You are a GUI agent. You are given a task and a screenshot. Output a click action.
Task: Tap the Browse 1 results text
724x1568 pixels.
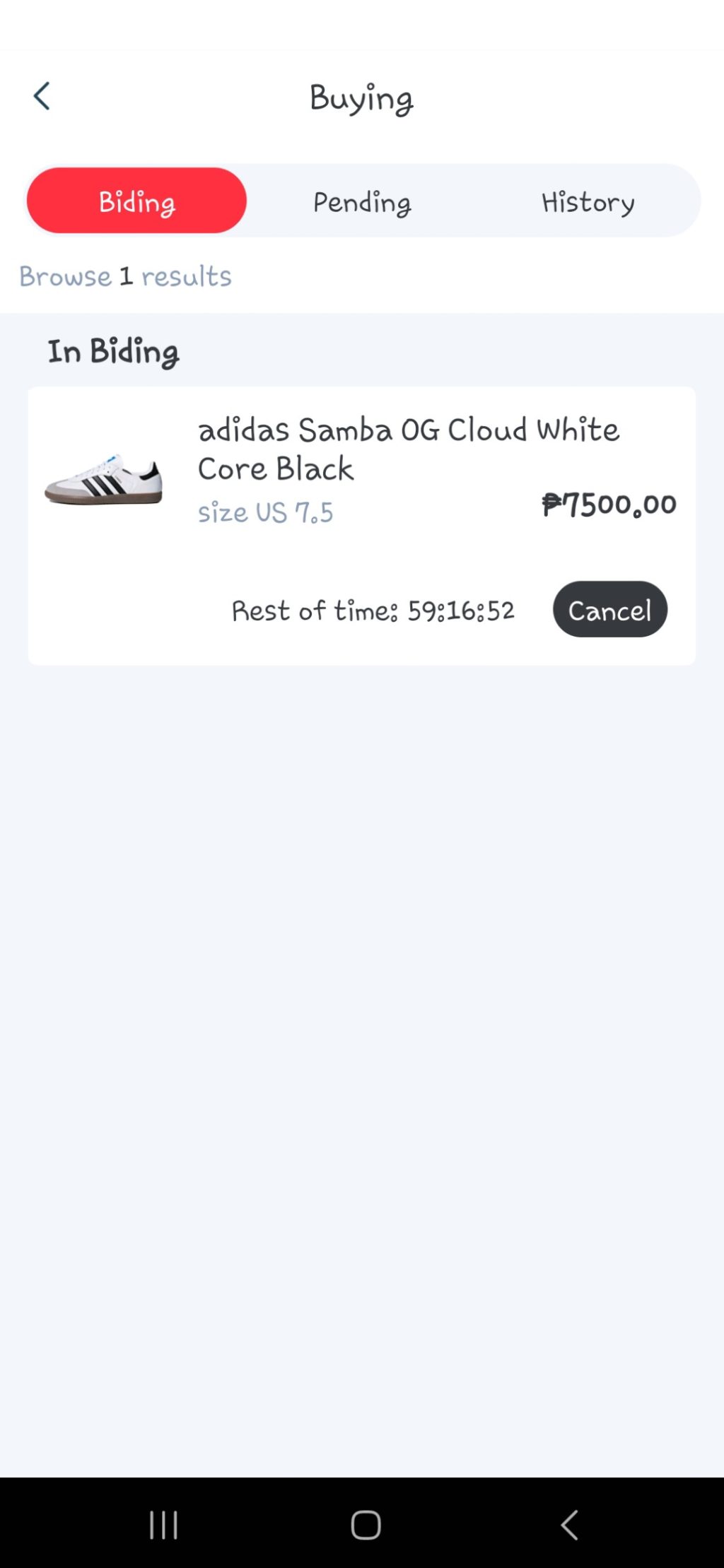125,276
